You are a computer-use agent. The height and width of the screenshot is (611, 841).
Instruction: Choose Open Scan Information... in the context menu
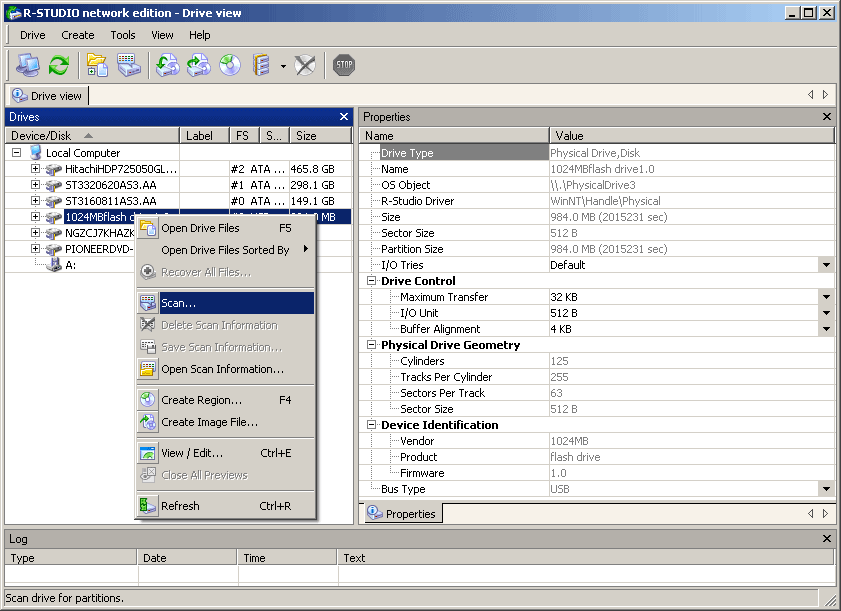tap(226, 369)
